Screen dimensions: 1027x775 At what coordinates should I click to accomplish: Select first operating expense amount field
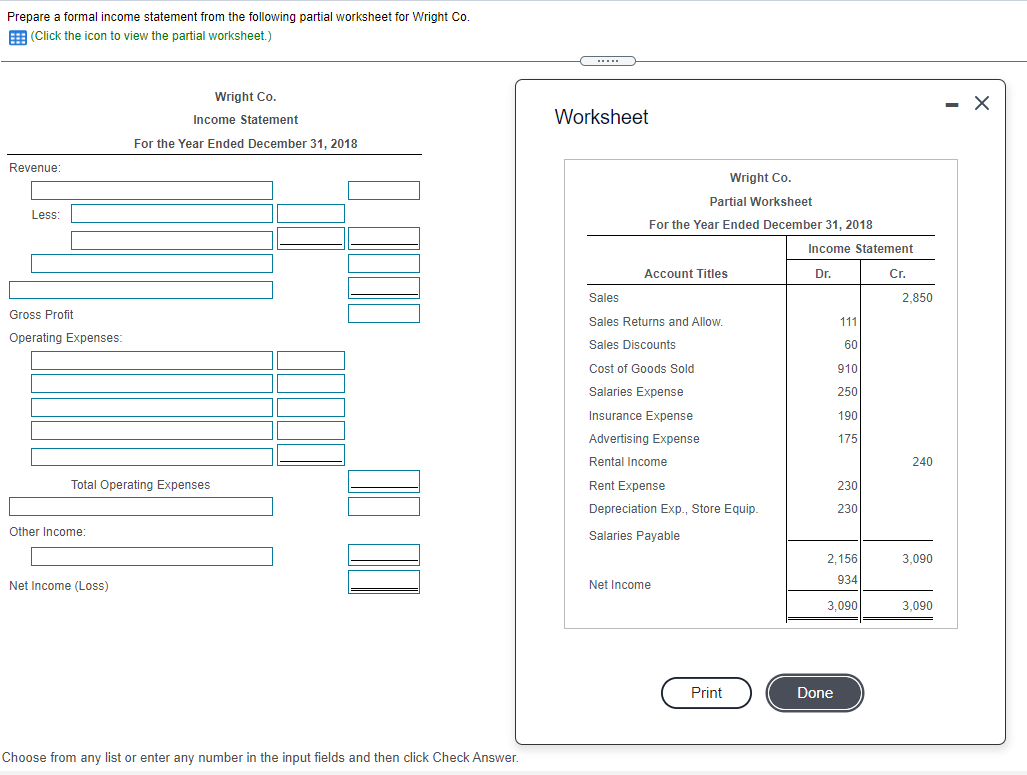point(310,360)
